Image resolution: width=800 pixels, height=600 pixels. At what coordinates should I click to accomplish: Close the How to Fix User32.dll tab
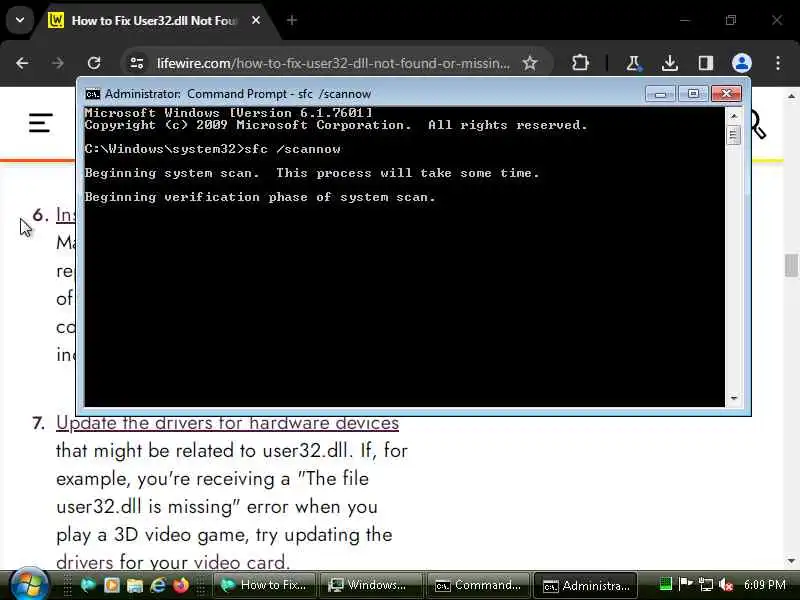[256, 20]
